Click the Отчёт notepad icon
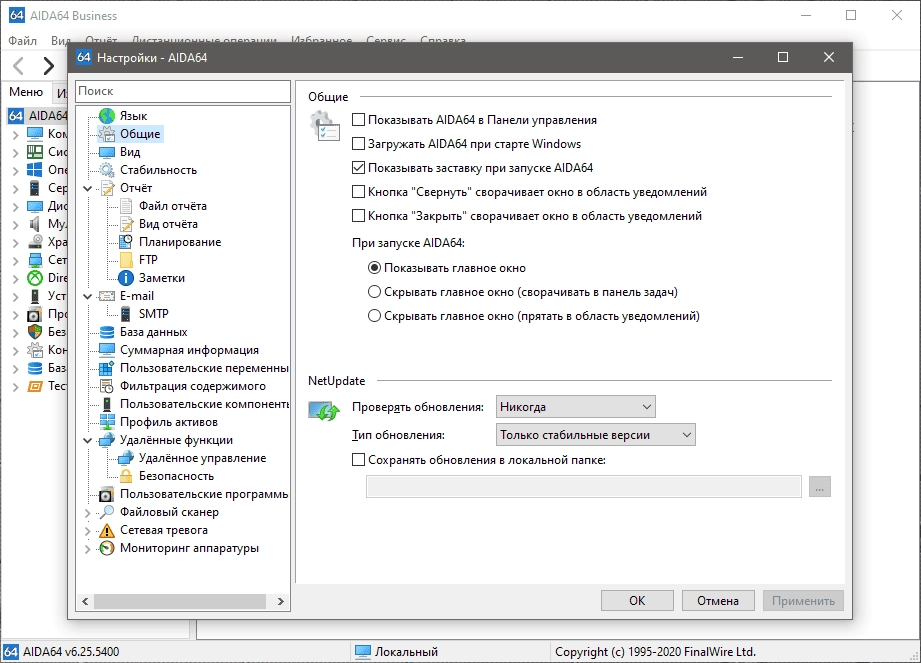 pyautogui.click(x=107, y=188)
